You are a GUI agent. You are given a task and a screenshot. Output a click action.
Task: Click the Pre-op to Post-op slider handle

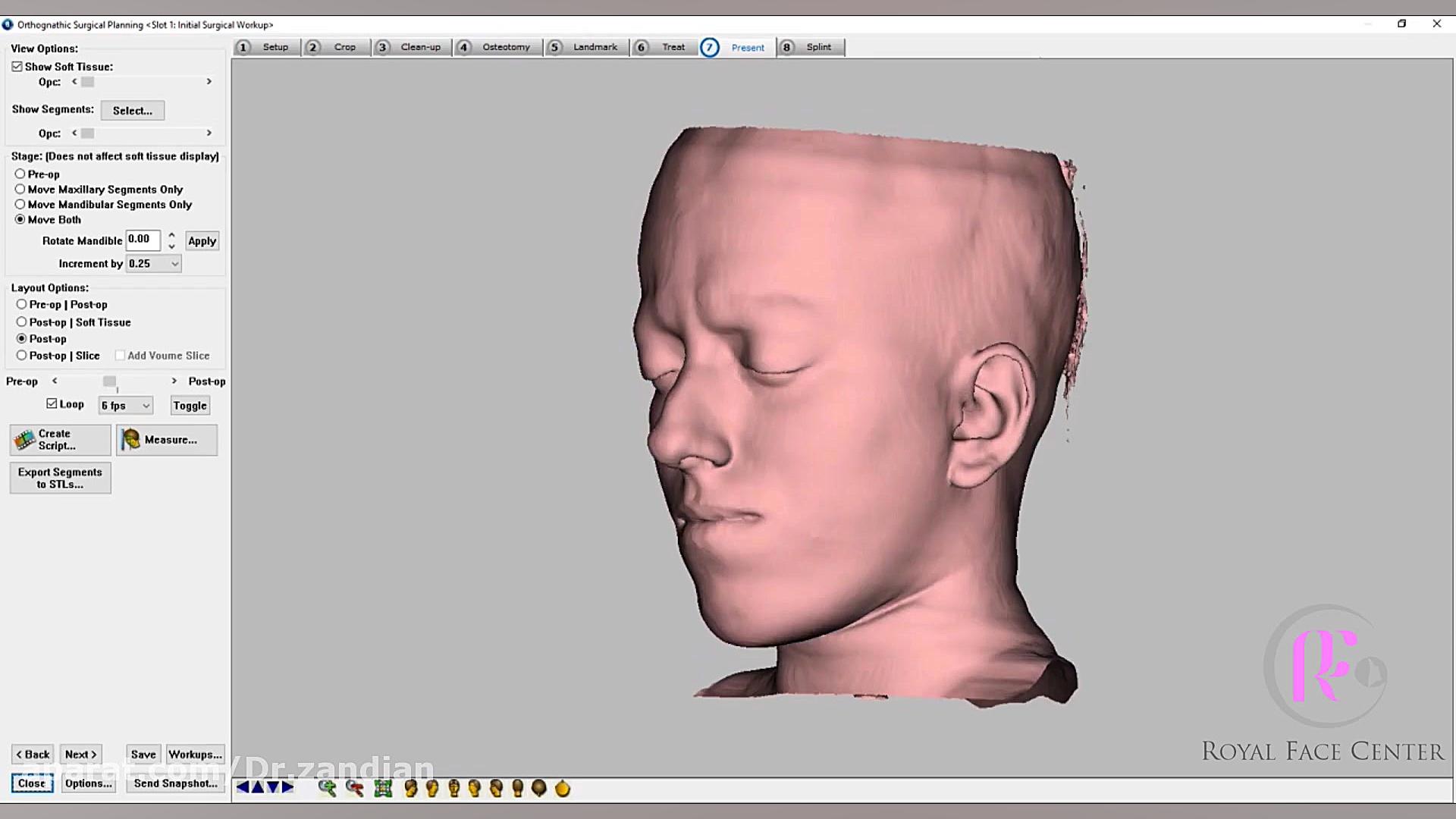click(110, 381)
